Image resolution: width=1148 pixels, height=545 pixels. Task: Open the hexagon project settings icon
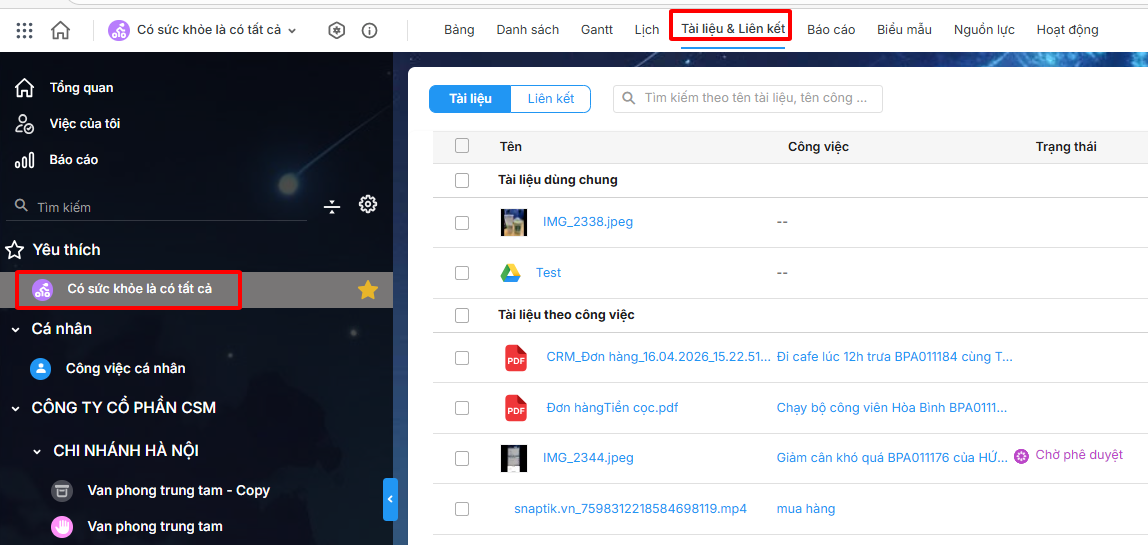pyautogui.click(x=336, y=30)
